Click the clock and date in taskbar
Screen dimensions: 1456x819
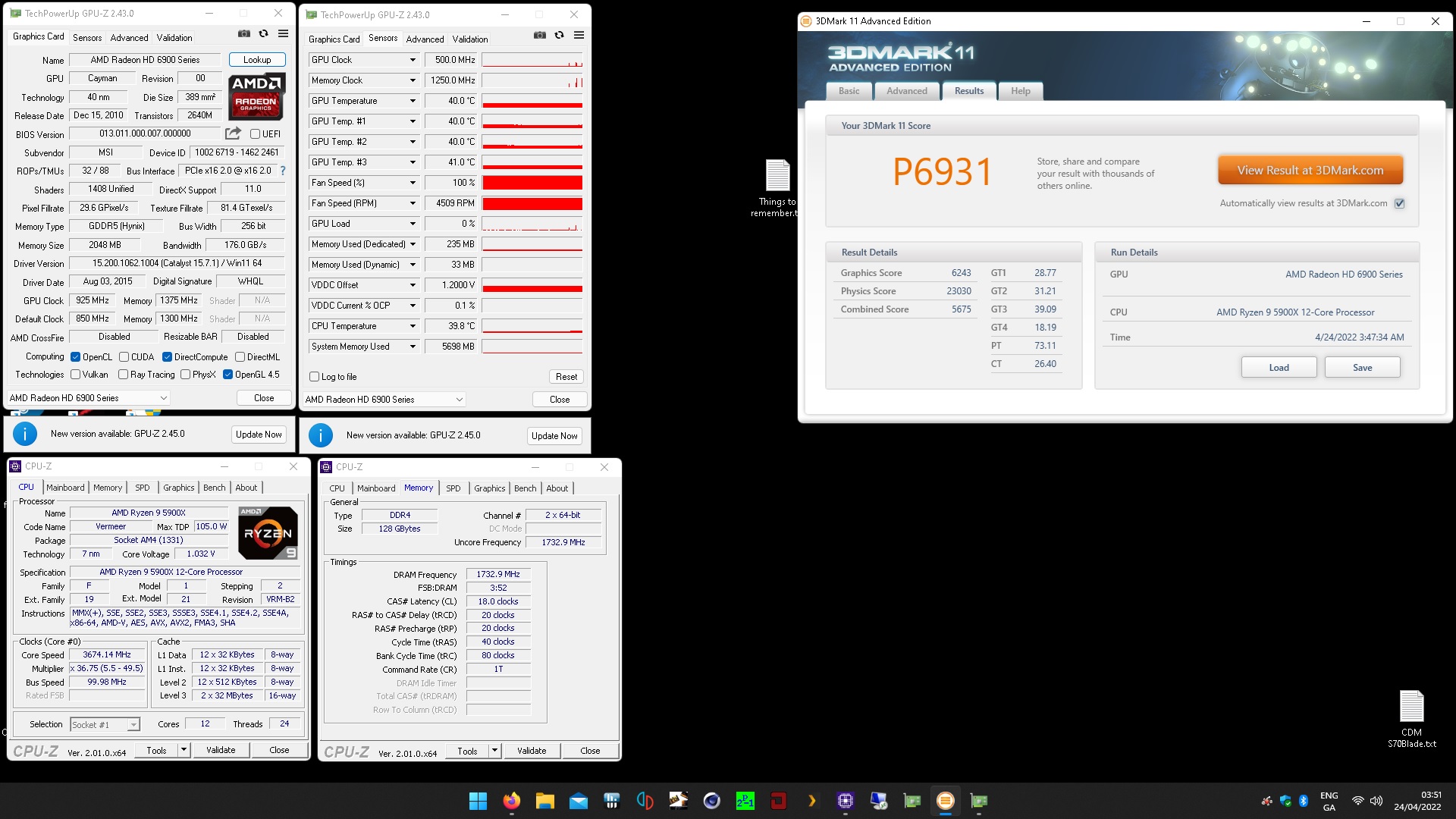coord(1417,801)
